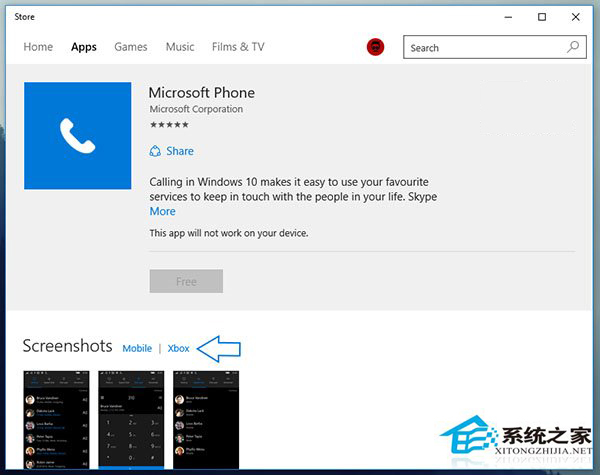The height and width of the screenshot is (475, 600).
Task: Click the Share link text
Action: 180,151
